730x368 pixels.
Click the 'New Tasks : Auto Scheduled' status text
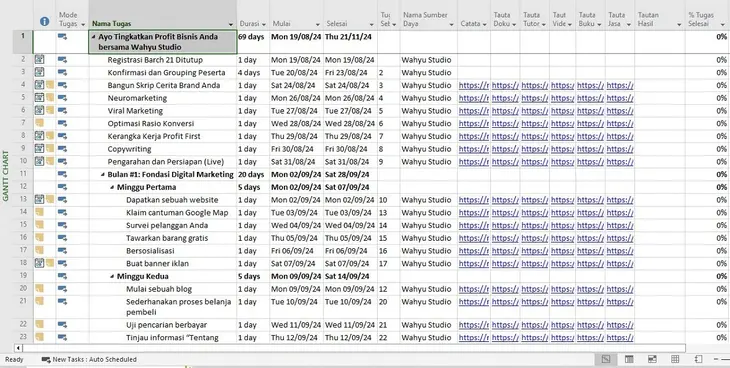click(x=95, y=359)
